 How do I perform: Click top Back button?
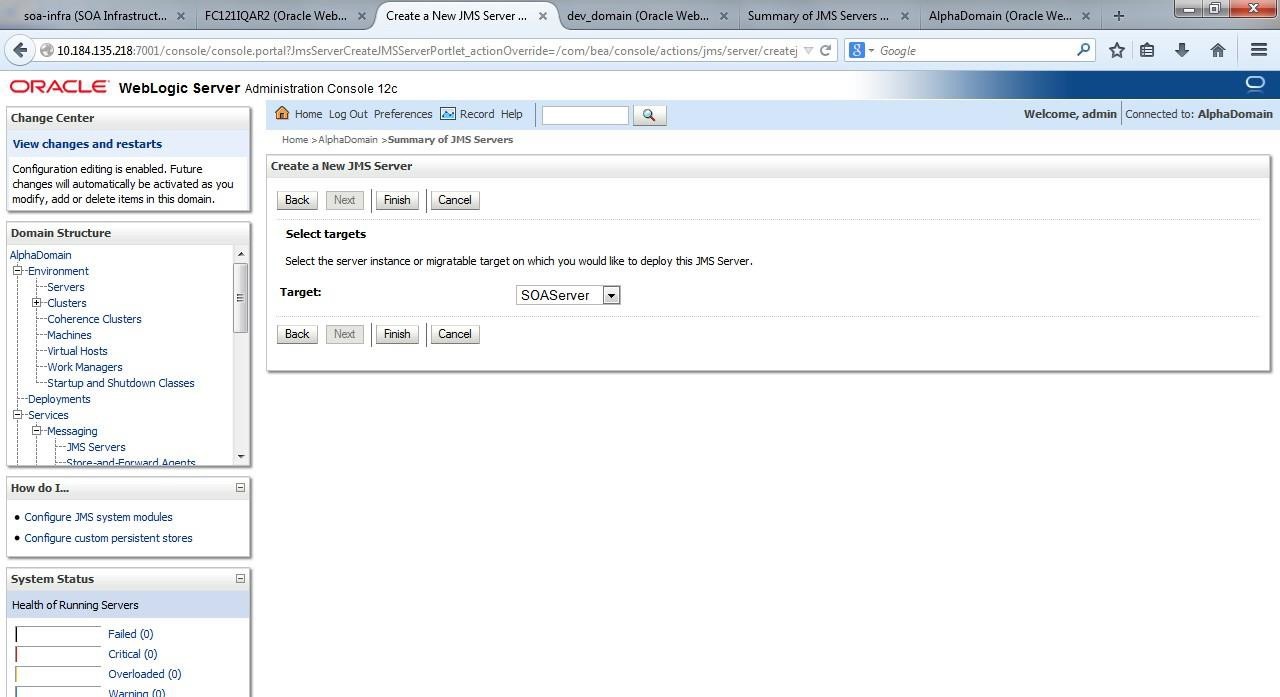click(297, 200)
